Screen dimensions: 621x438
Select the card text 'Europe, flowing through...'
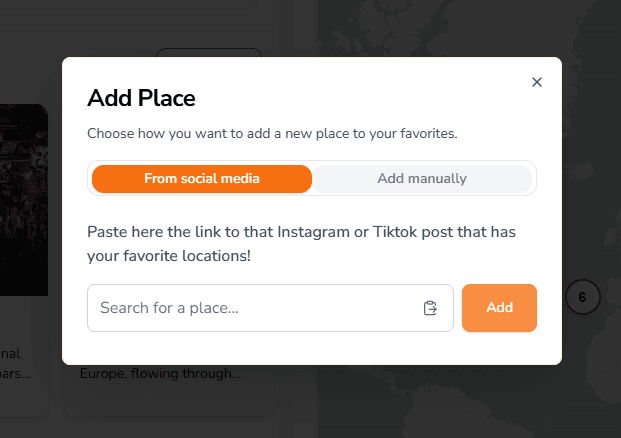click(161, 375)
